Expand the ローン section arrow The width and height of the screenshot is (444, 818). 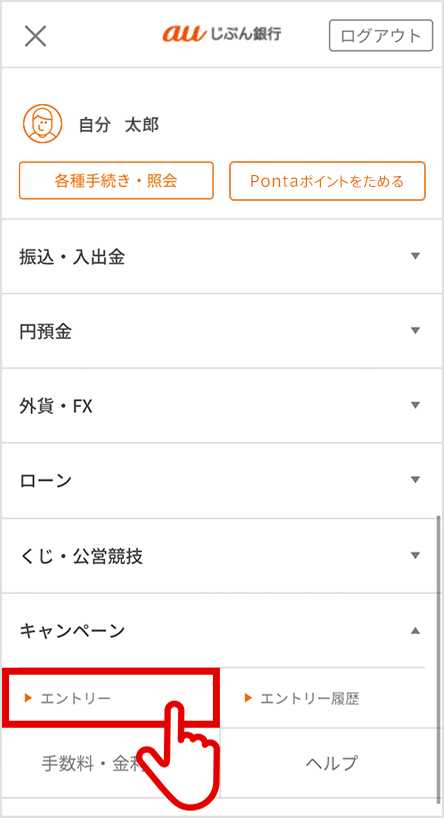415,480
